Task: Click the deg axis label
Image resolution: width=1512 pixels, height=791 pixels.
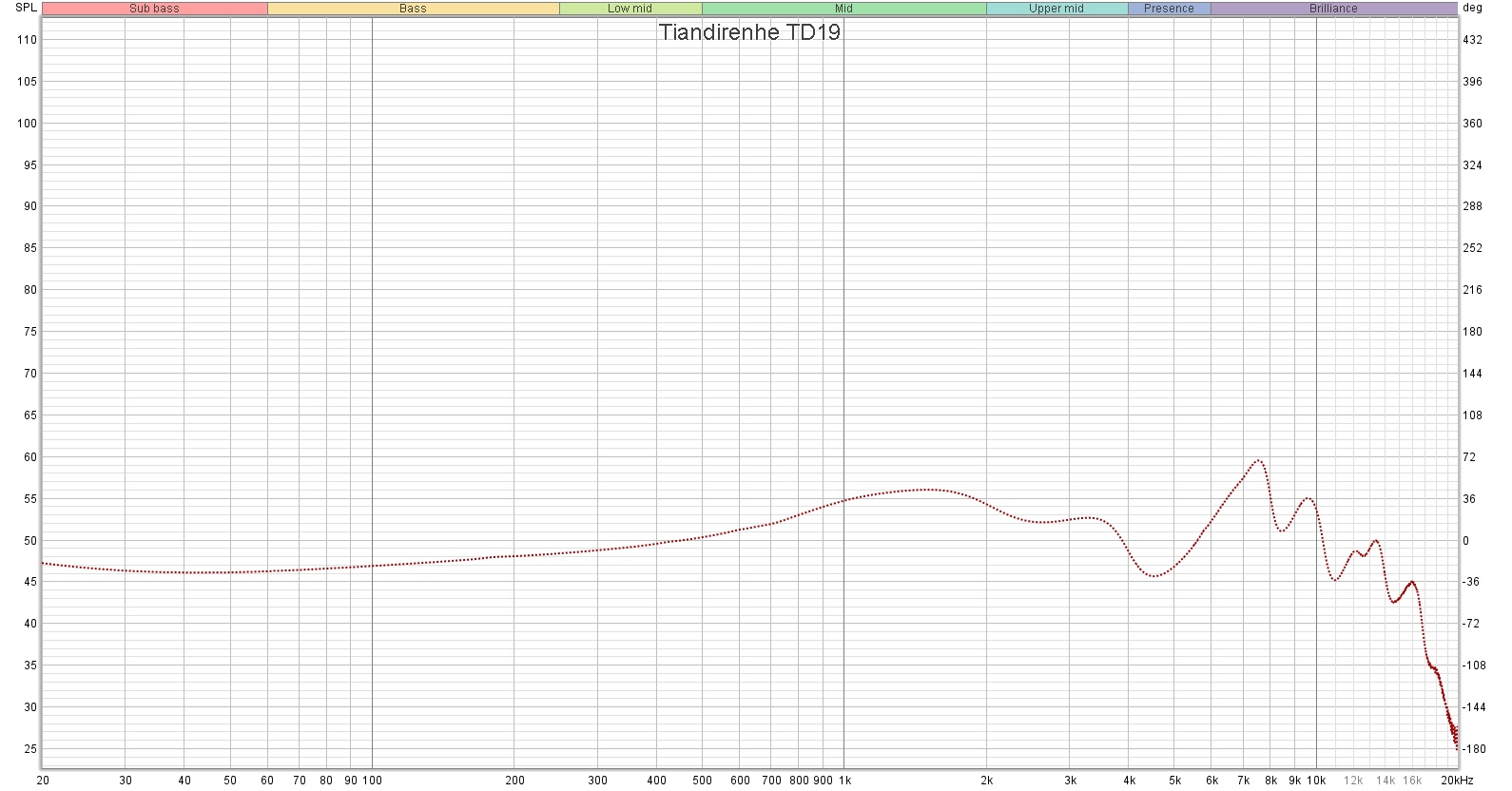Action: (x=1472, y=8)
